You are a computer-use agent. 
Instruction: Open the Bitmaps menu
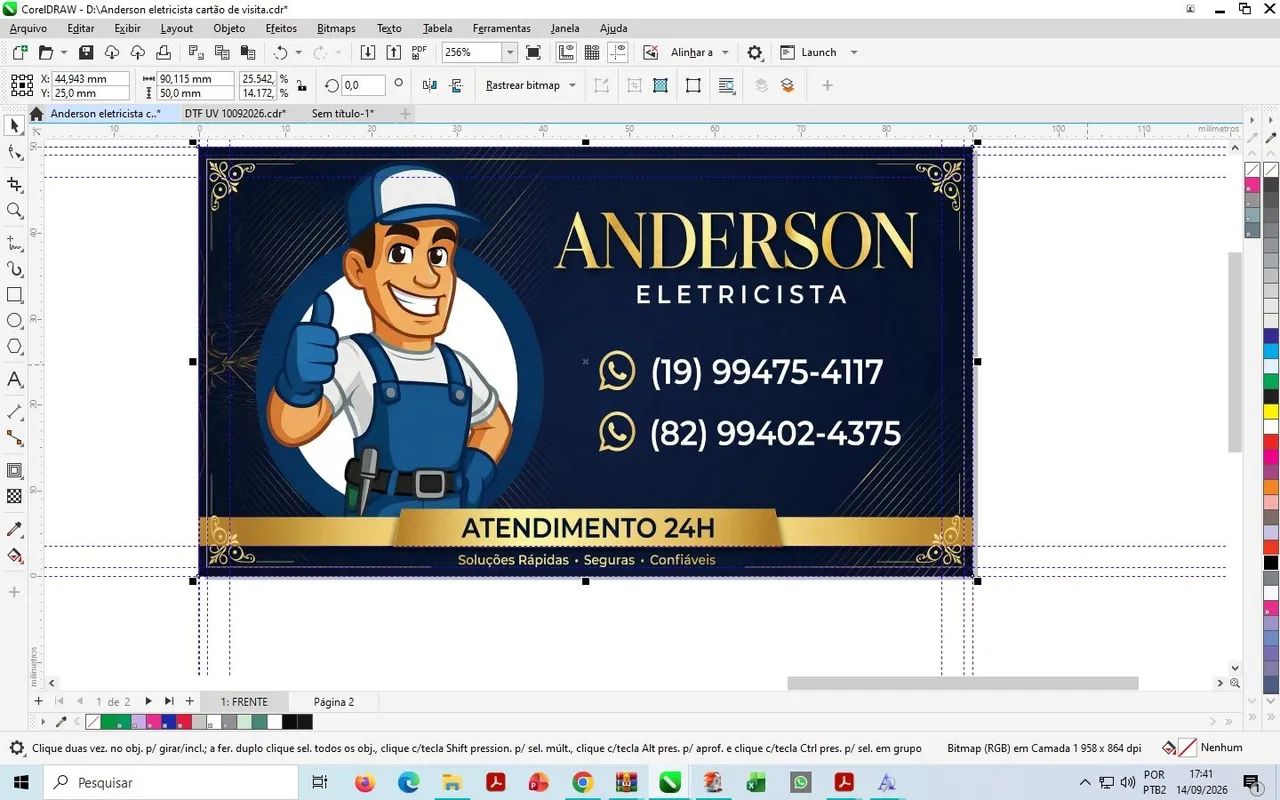click(x=336, y=28)
